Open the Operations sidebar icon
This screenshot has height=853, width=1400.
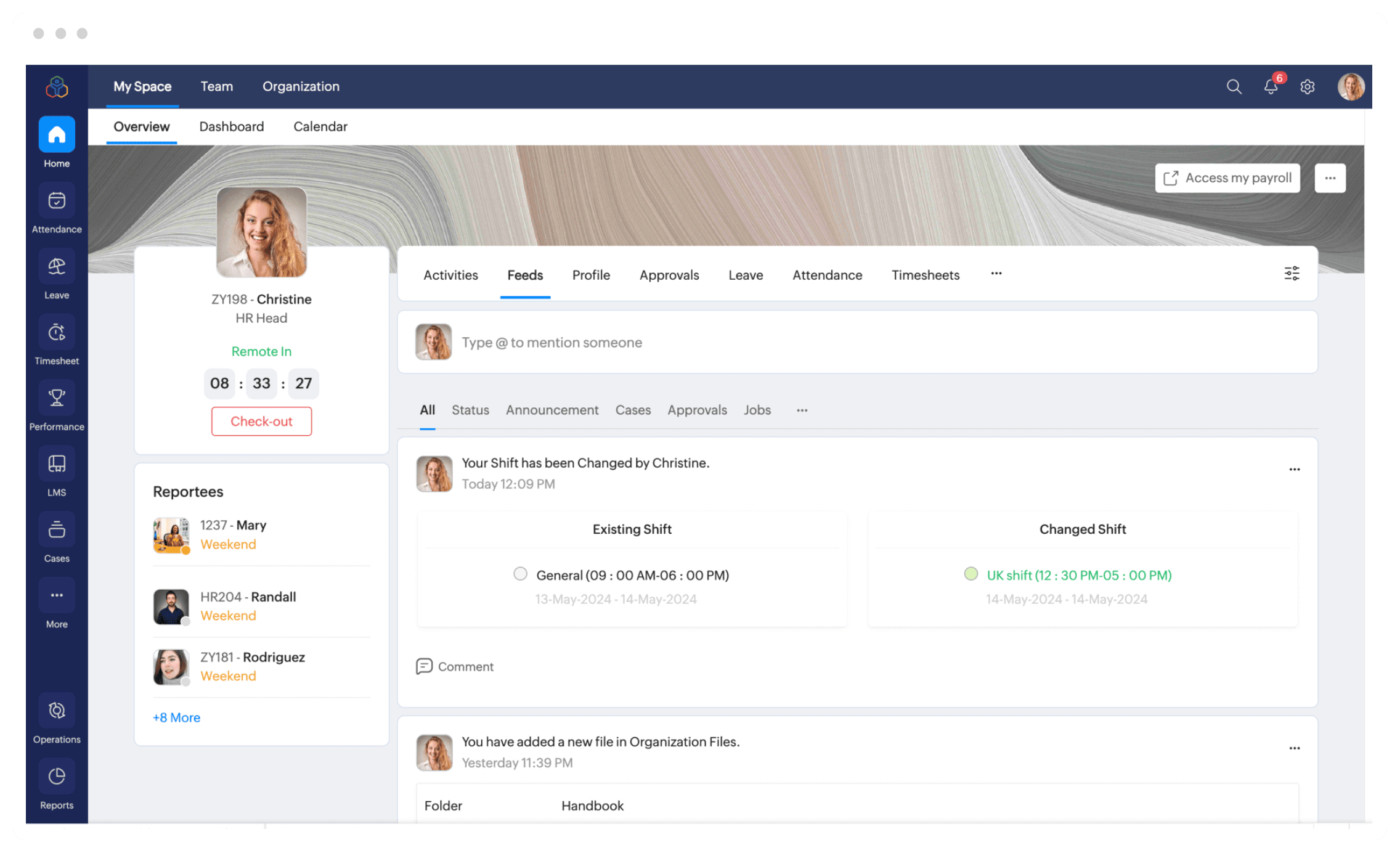click(x=57, y=711)
